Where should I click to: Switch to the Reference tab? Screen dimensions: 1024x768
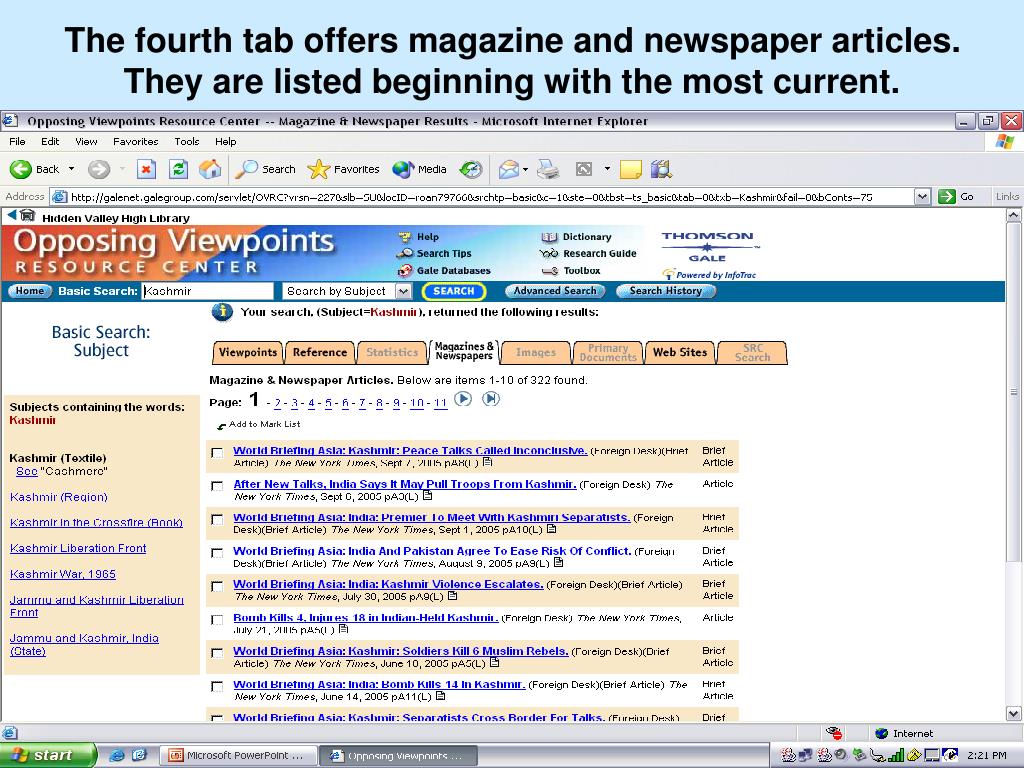[320, 352]
